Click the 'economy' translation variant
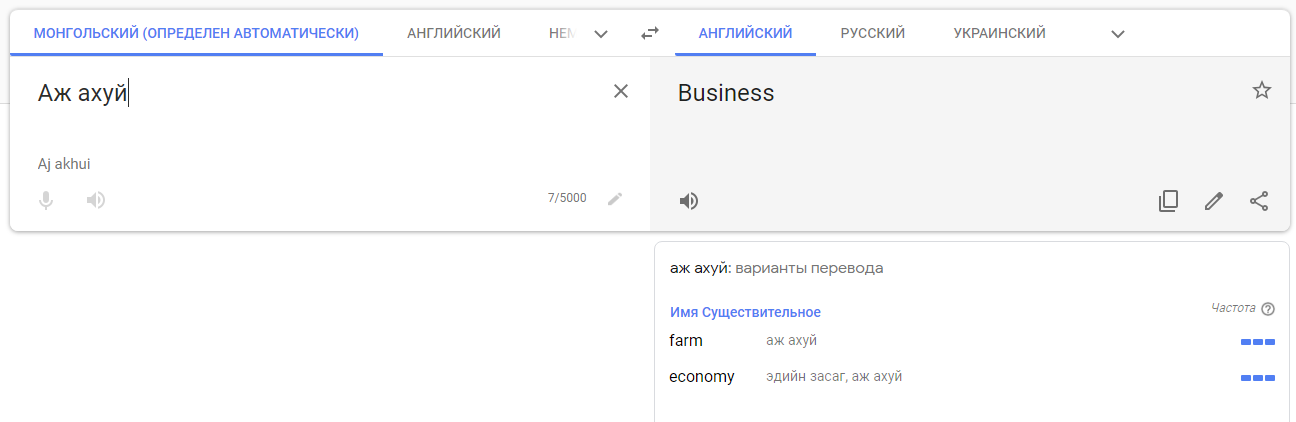 point(702,377)
